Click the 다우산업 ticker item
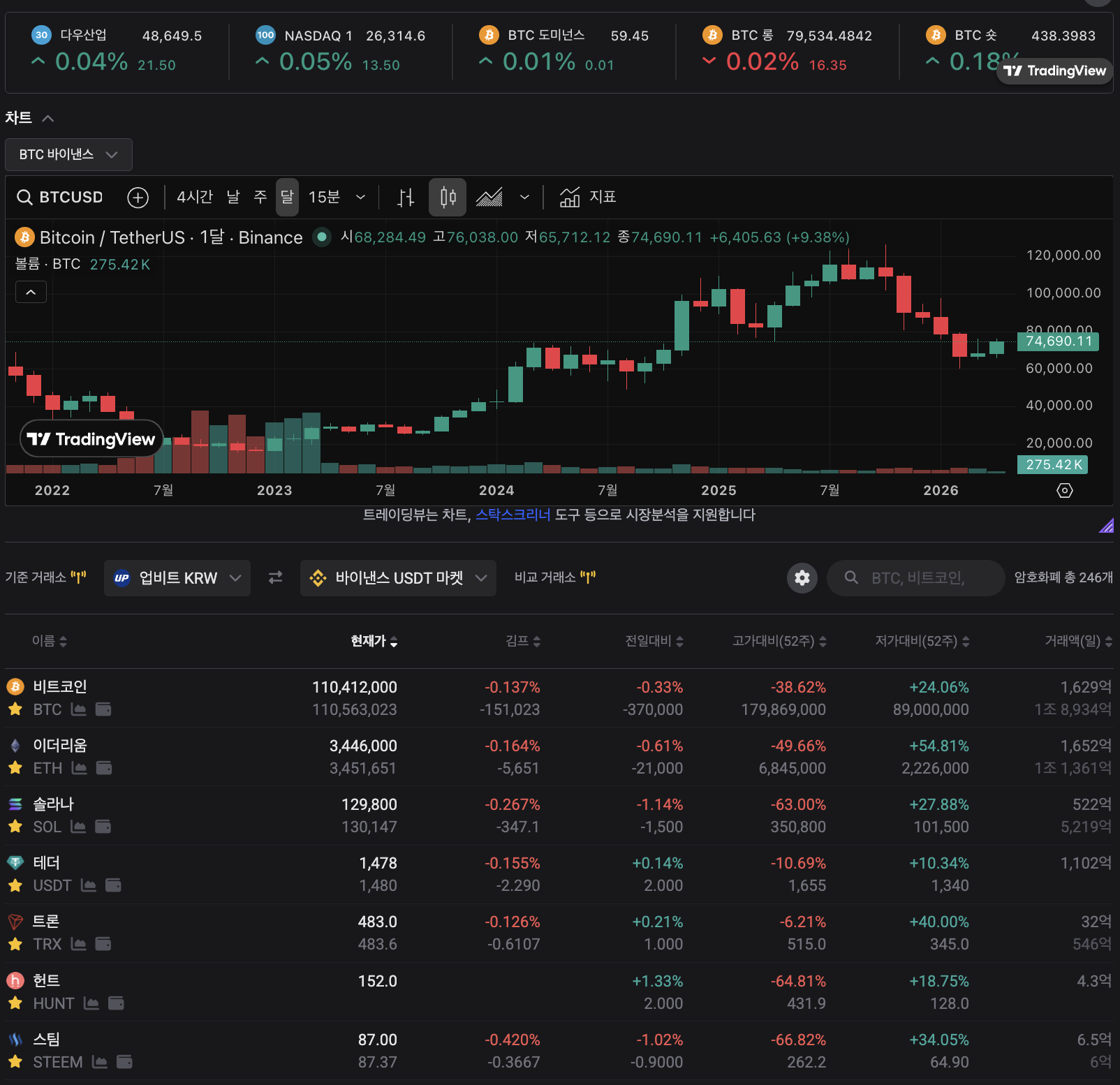1120x1085 pixels. [x=117, y=50]
